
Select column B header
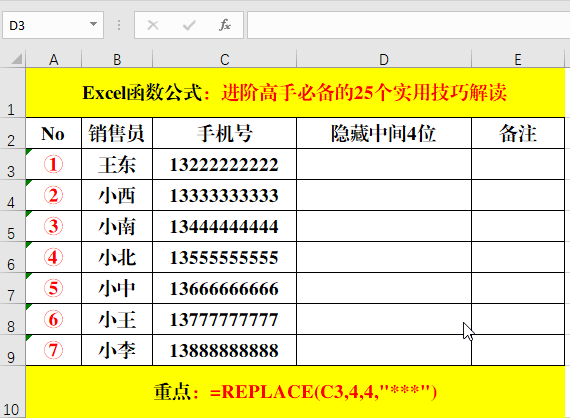tap(117, 59)
